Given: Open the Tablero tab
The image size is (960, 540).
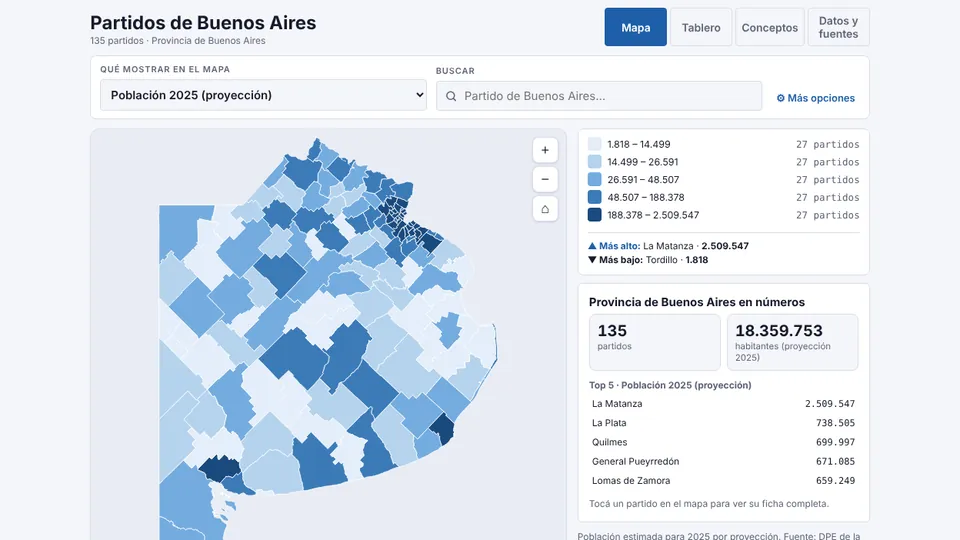Looking at the screenshot, I should (701, 27).
